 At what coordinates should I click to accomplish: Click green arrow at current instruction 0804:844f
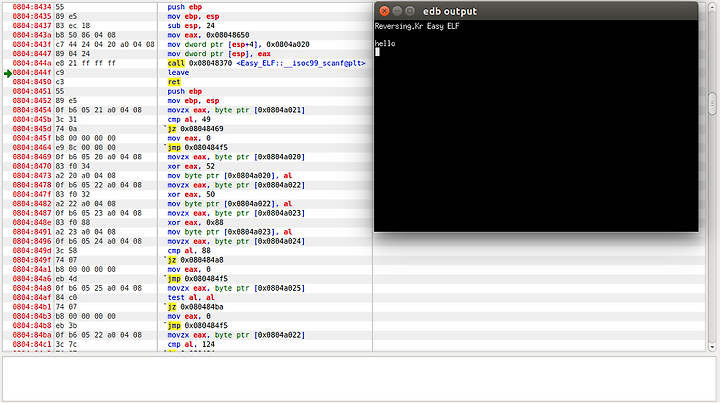pos(7,73)
